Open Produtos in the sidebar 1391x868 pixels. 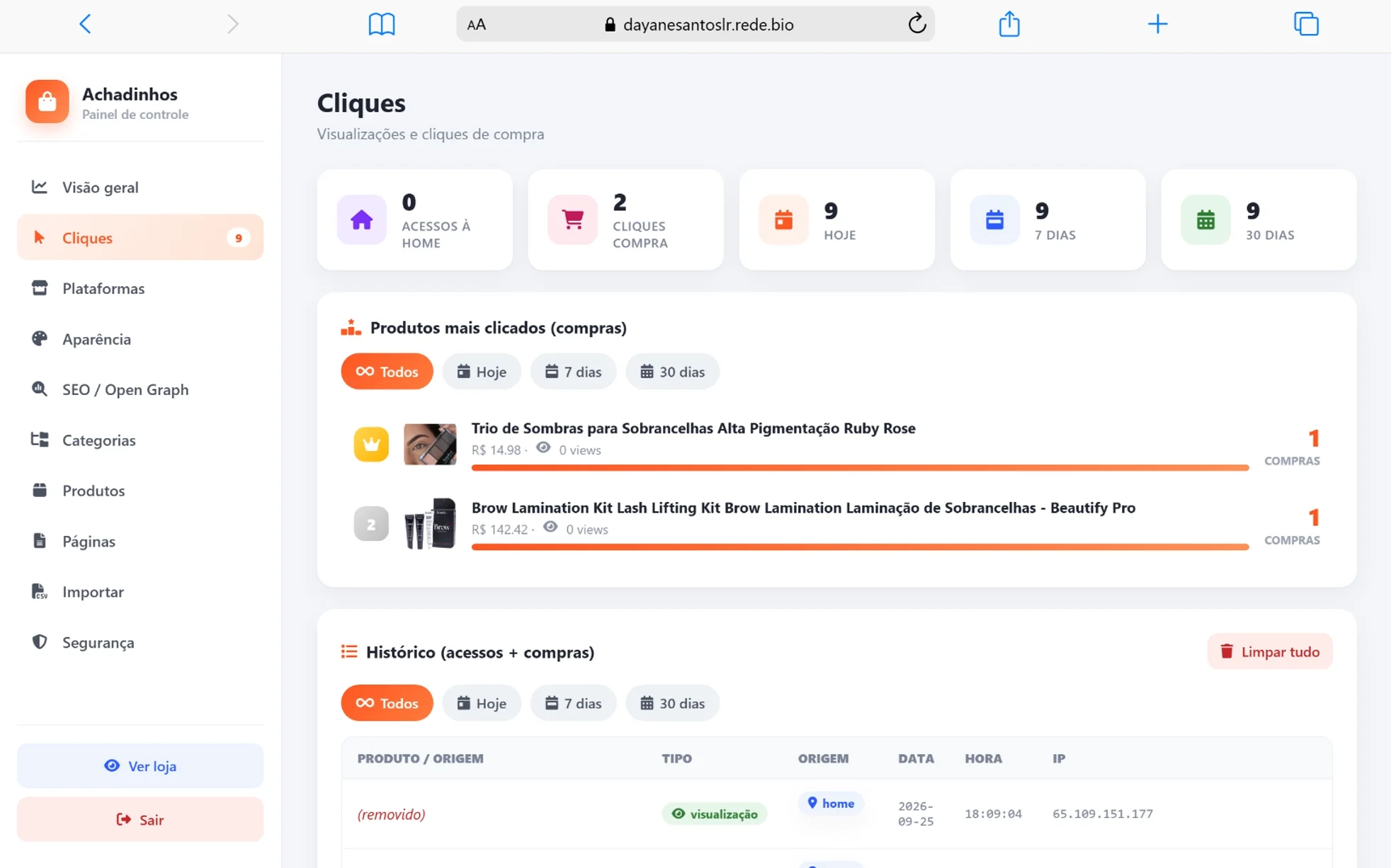(140, 490)
